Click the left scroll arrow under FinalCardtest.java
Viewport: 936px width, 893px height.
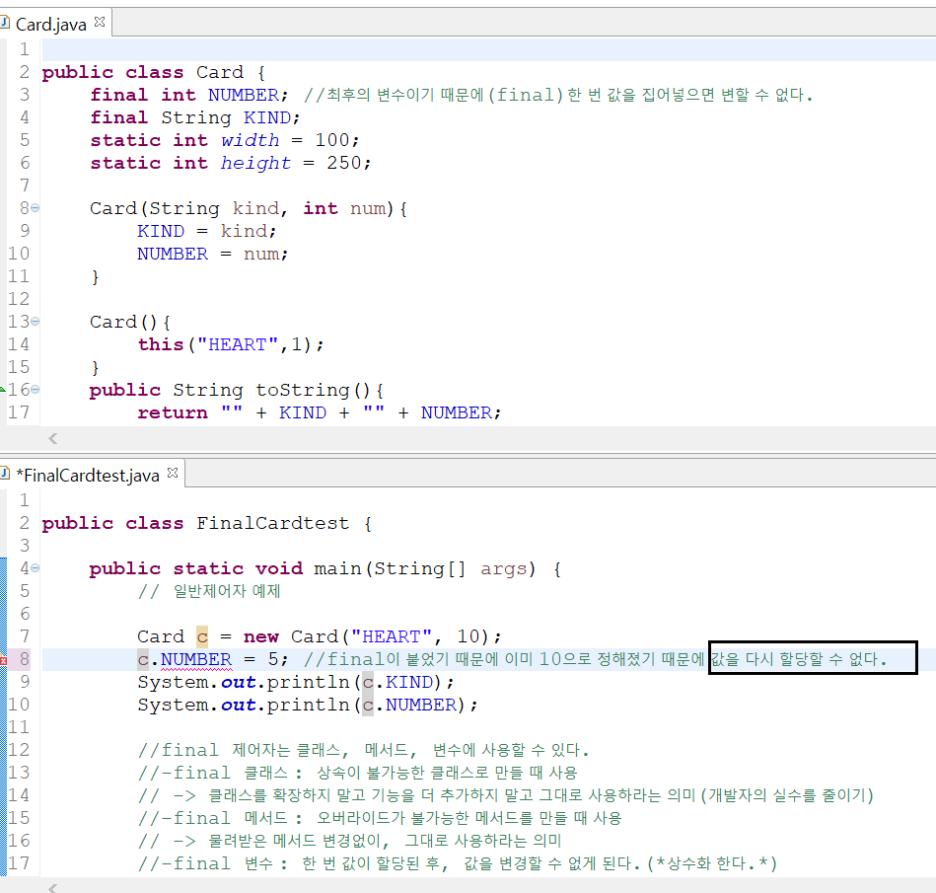(x=53, y=888)
